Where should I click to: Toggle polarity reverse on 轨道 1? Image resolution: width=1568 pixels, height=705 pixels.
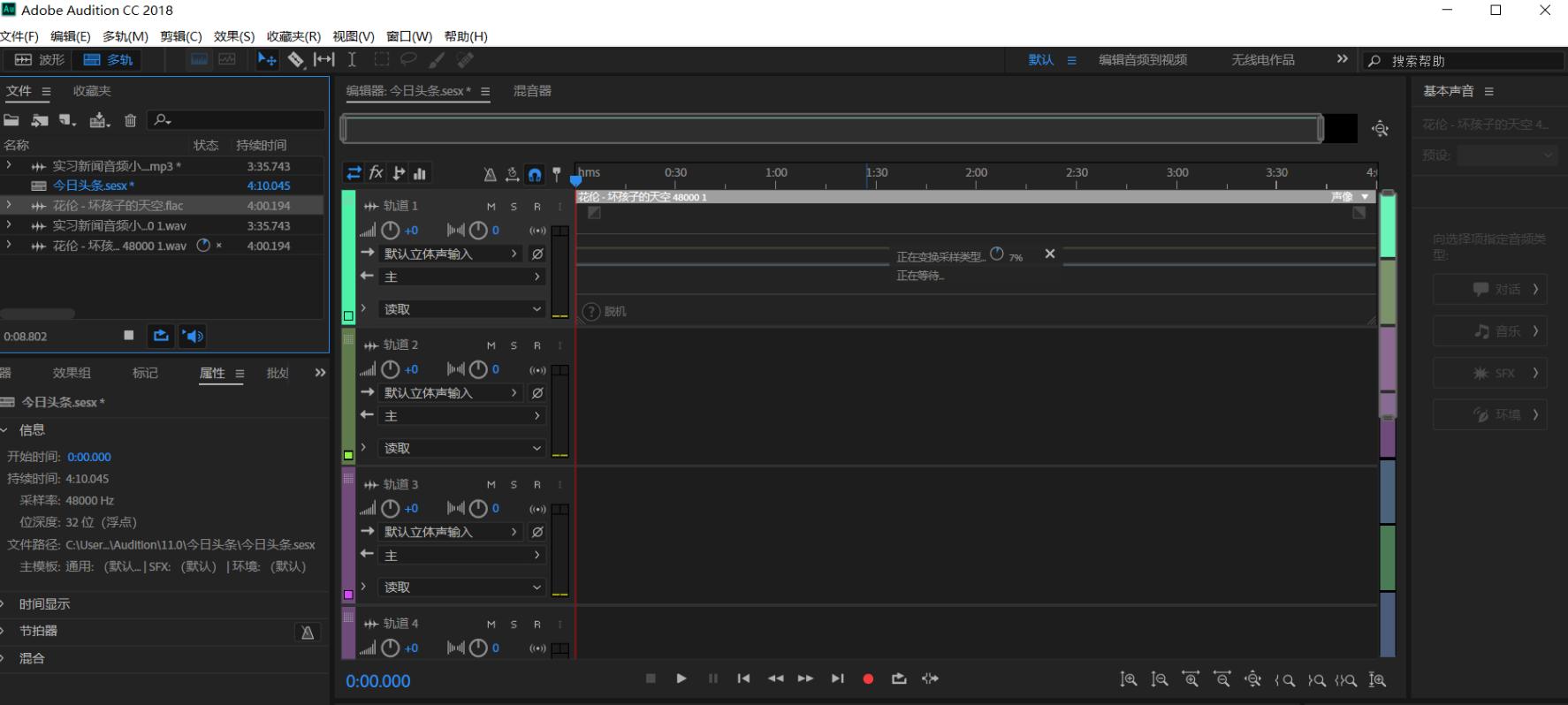[537, 254]
